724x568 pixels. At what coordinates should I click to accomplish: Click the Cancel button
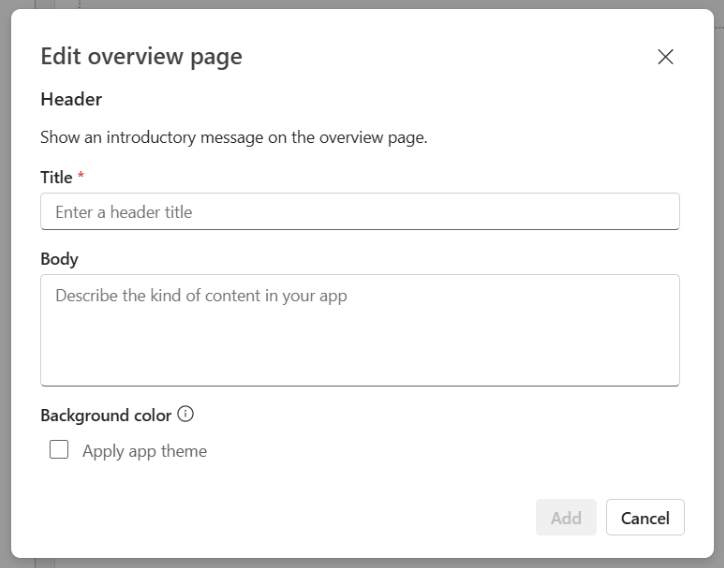click(645, 518)
